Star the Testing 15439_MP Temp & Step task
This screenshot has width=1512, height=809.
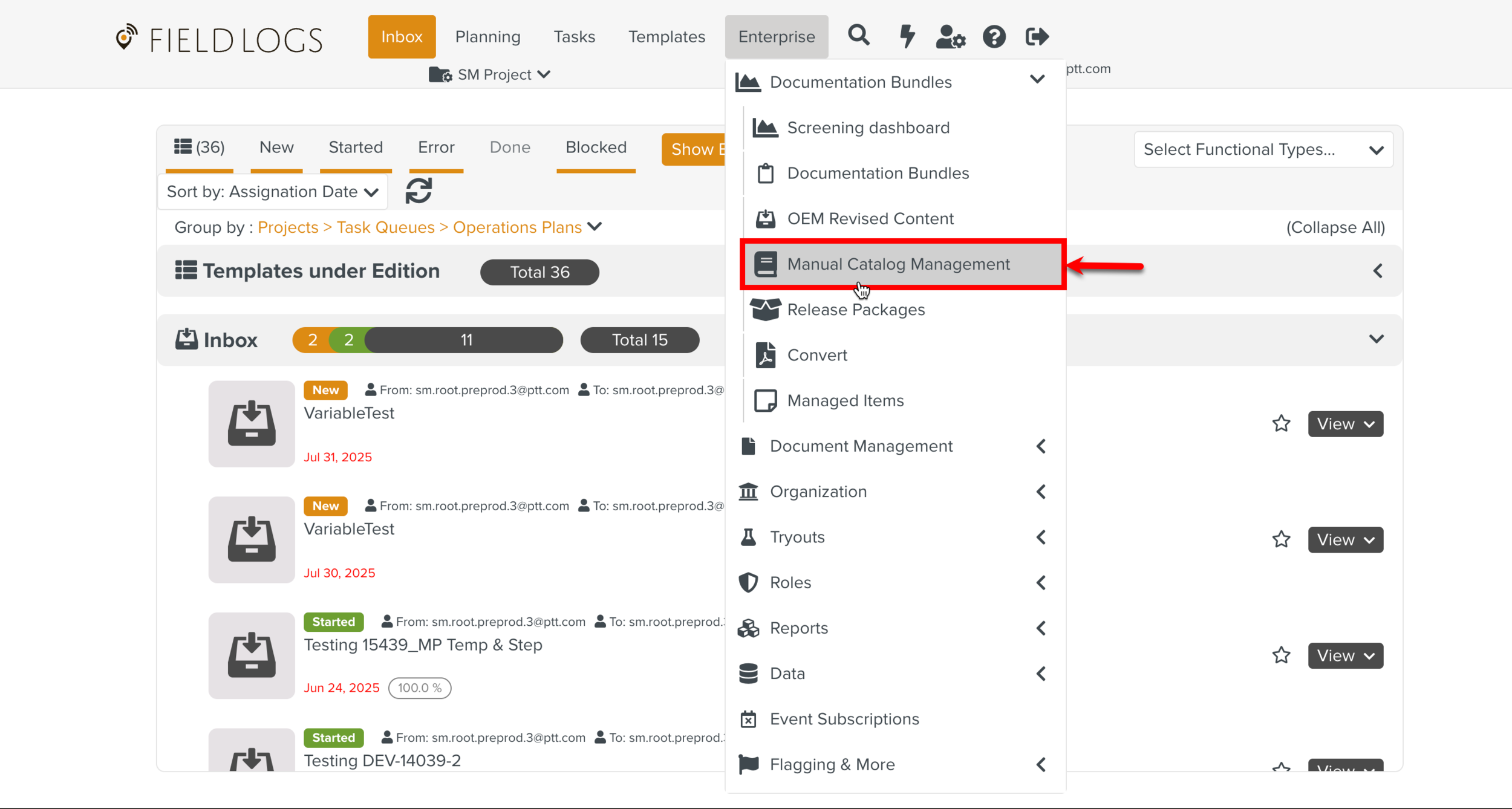point(1281,655)
